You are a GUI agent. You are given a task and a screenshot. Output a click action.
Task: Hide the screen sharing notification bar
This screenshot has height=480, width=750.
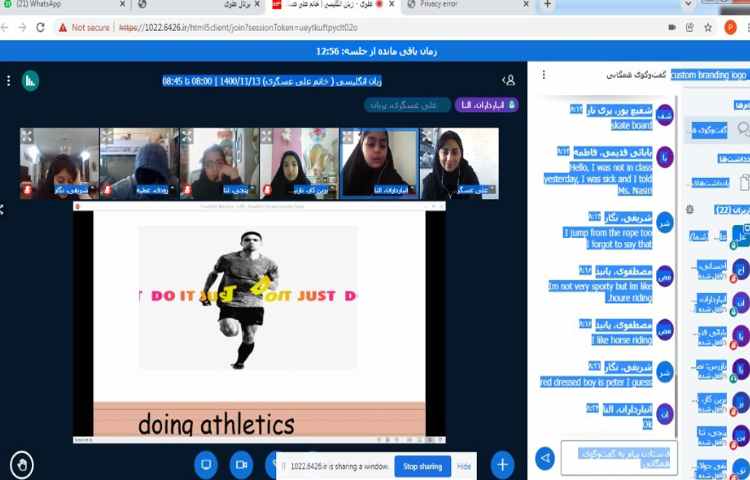464,466
